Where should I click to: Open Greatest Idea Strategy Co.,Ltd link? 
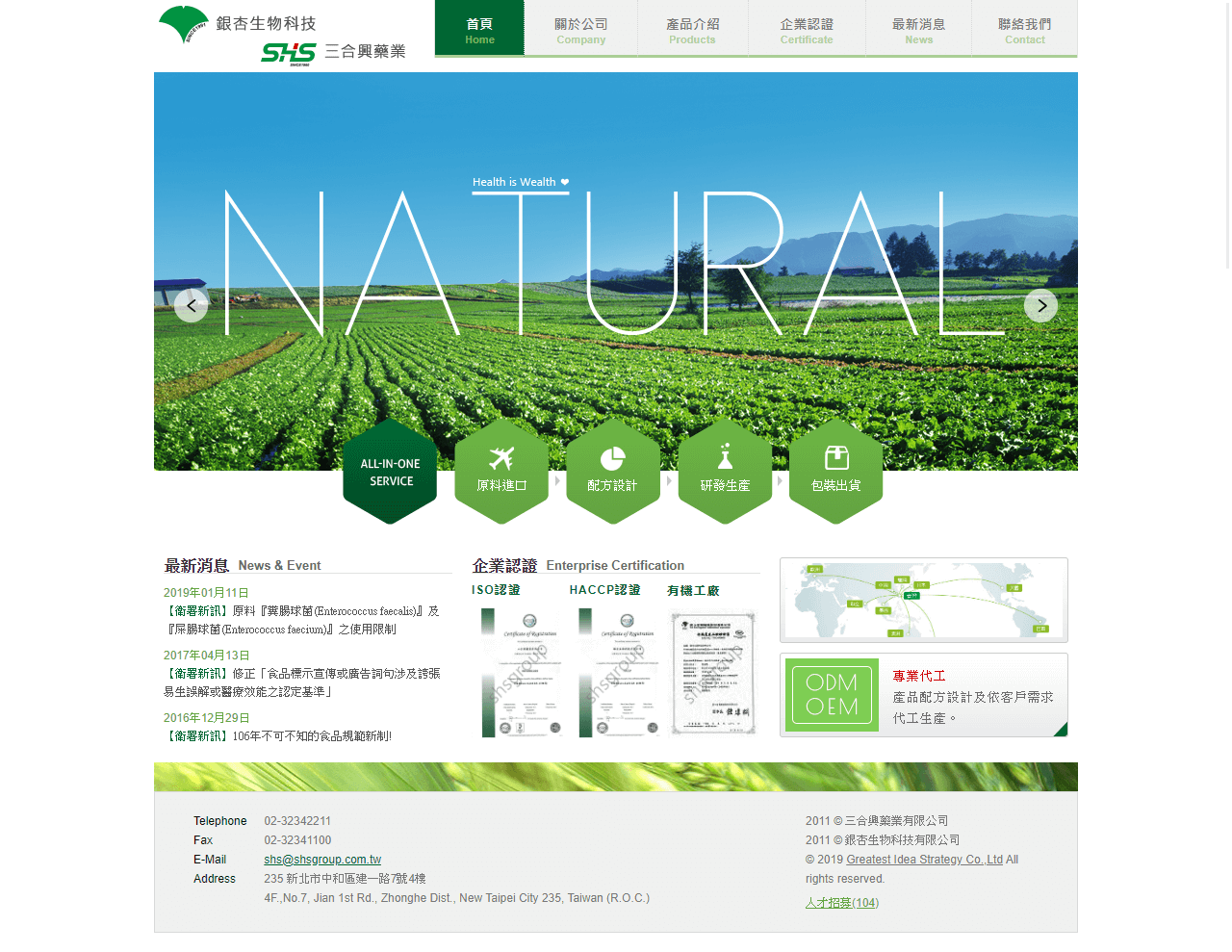click(x=924, y=860)
